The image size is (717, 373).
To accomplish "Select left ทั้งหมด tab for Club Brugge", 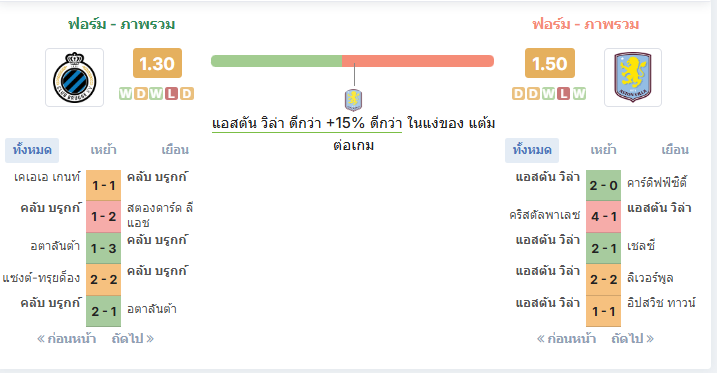I will pos(32,150).
